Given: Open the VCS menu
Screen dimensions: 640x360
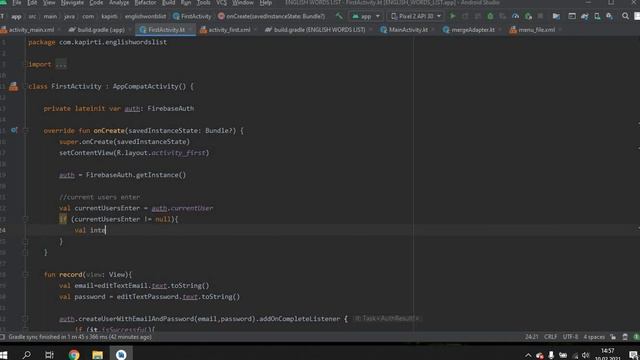Looking at the screenshot, I should (221, 3).
